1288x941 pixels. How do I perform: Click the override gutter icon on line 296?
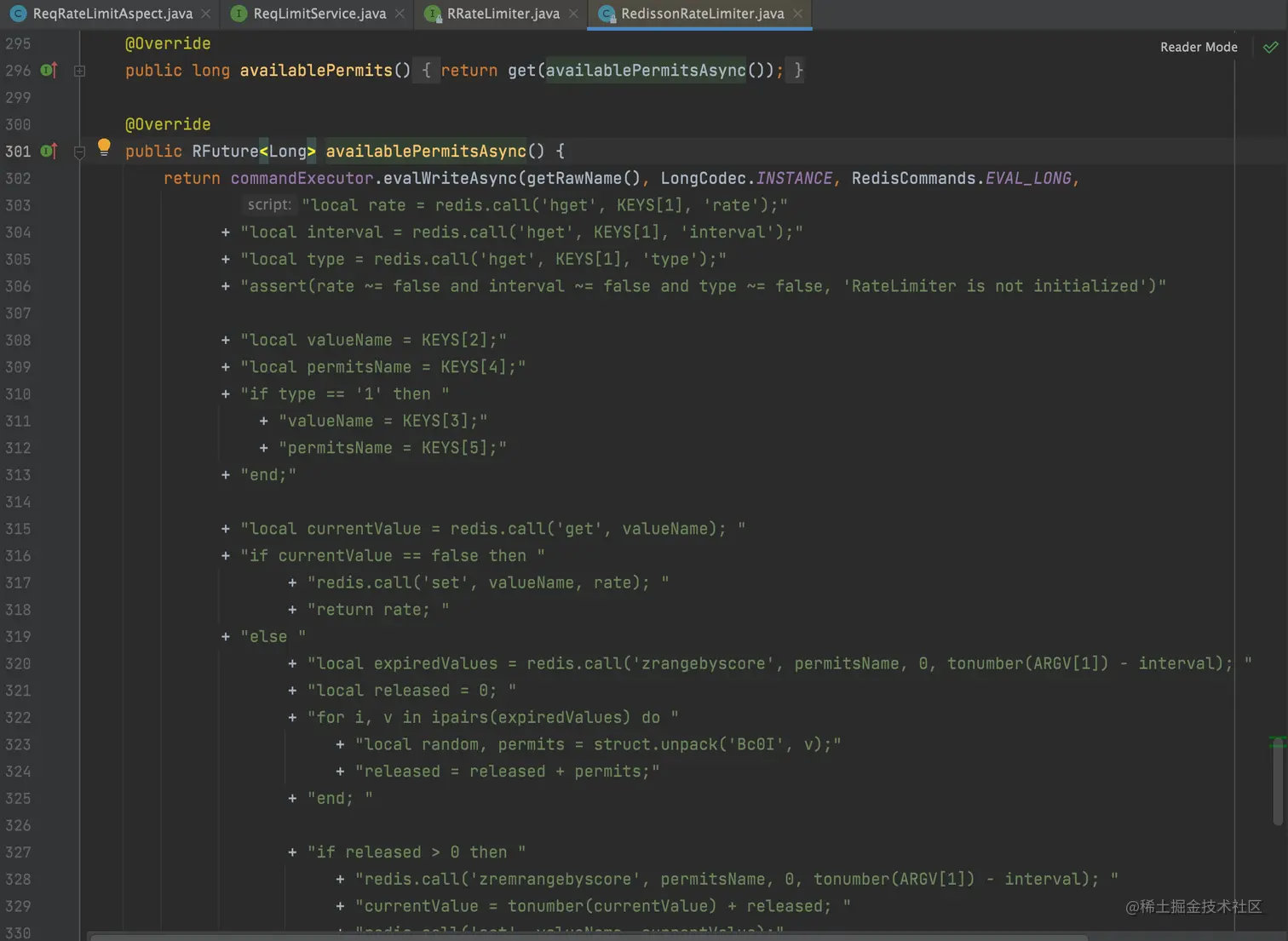point(49,70)
